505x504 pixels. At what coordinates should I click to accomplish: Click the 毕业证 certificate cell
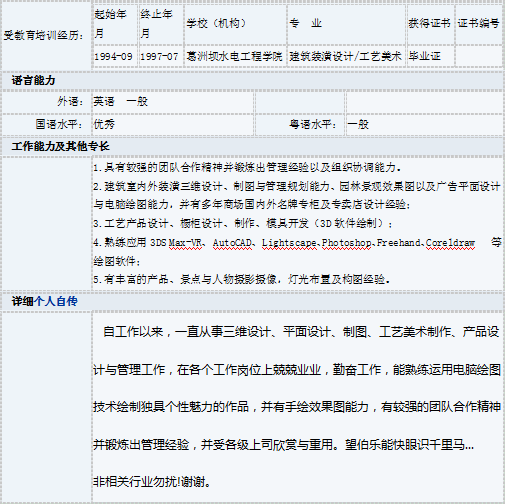[x=425, y=56]
